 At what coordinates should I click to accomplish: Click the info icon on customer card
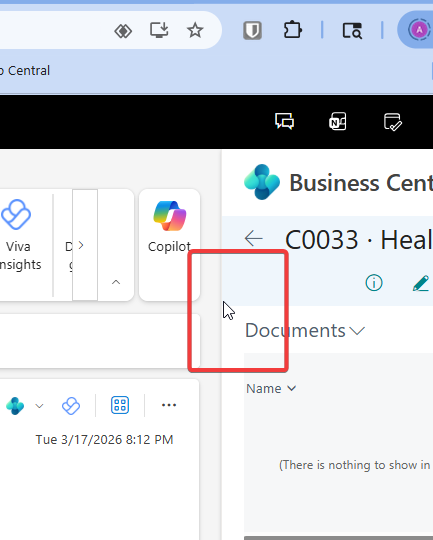click(x=374, y=283)
